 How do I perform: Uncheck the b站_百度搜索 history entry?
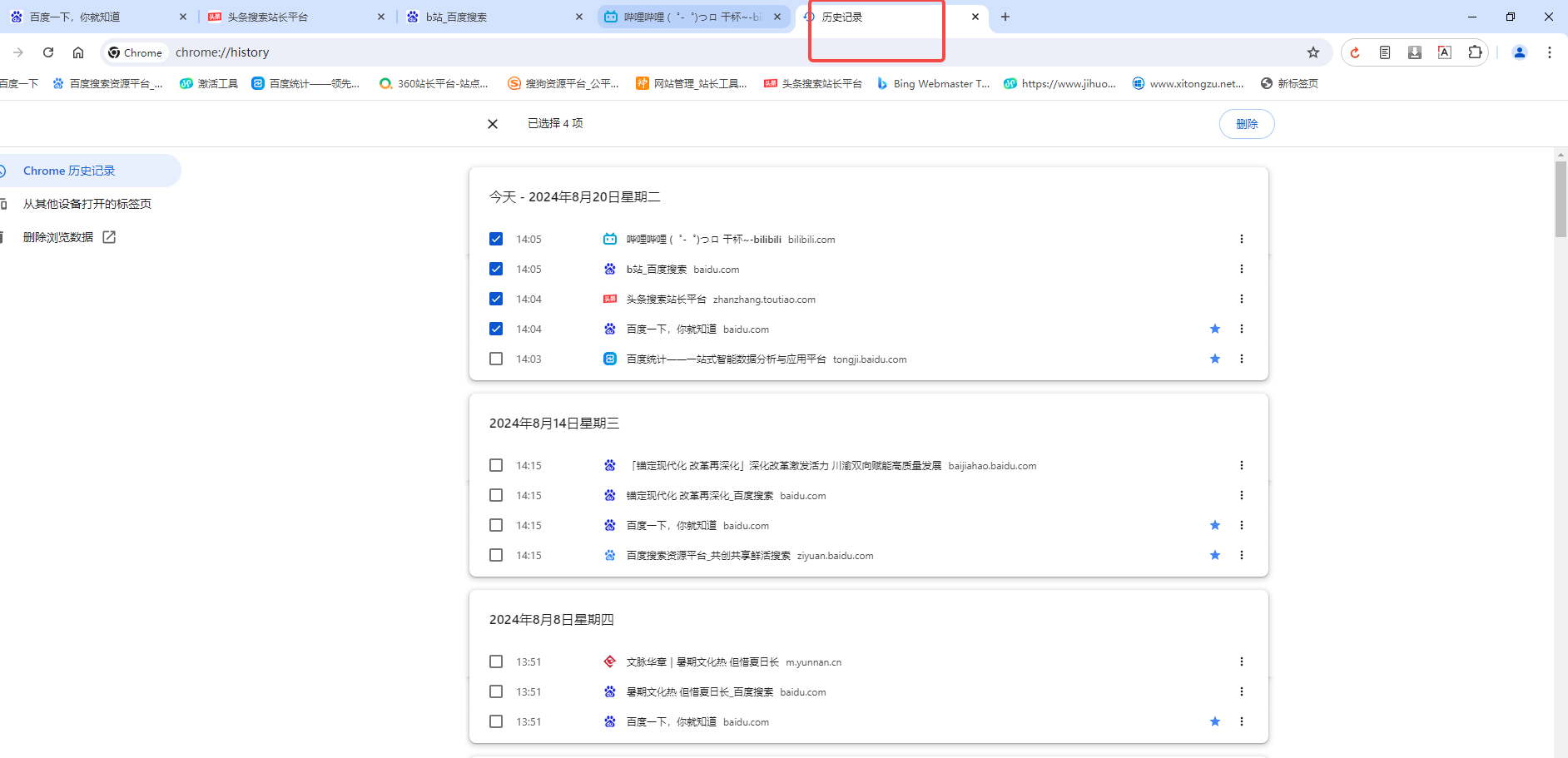pyautogui.click(x=496, y=269)
